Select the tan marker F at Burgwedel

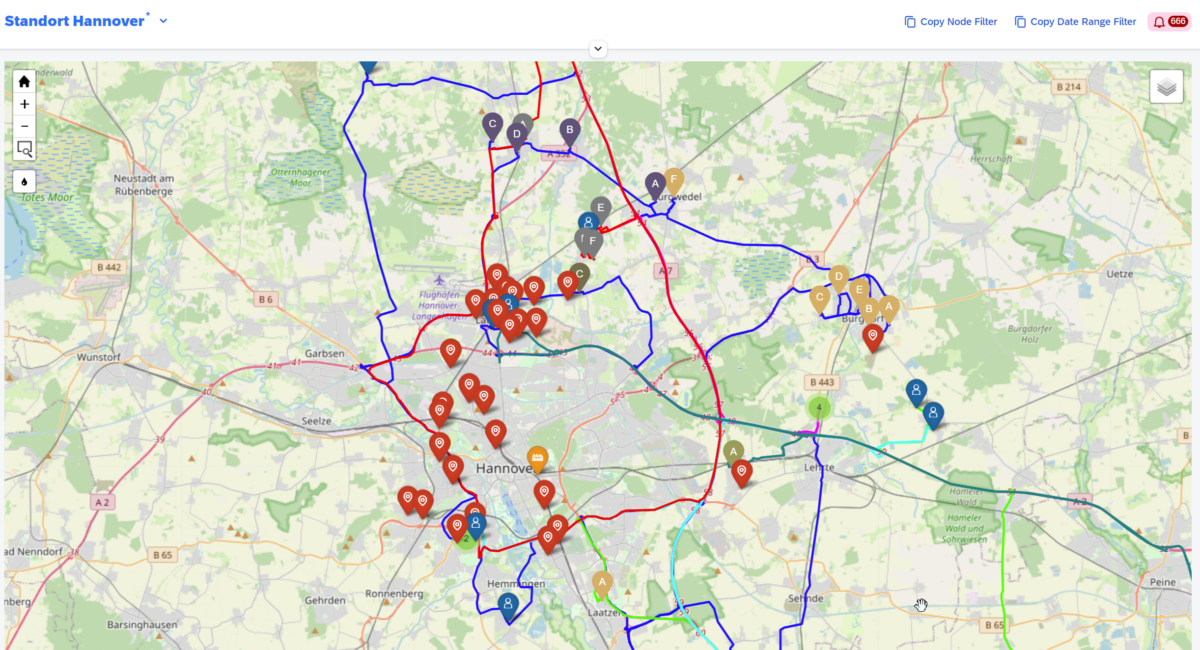(674, 180)
